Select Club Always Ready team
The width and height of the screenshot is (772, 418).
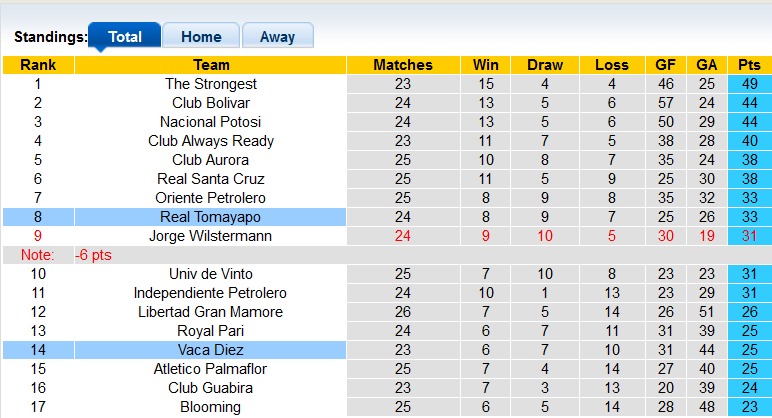(211, 141)
